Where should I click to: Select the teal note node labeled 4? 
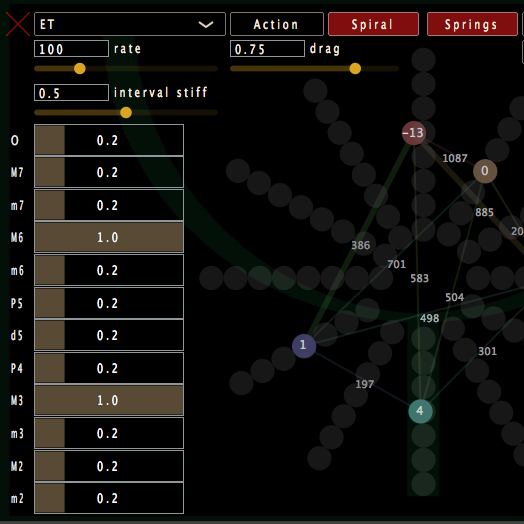420,411
